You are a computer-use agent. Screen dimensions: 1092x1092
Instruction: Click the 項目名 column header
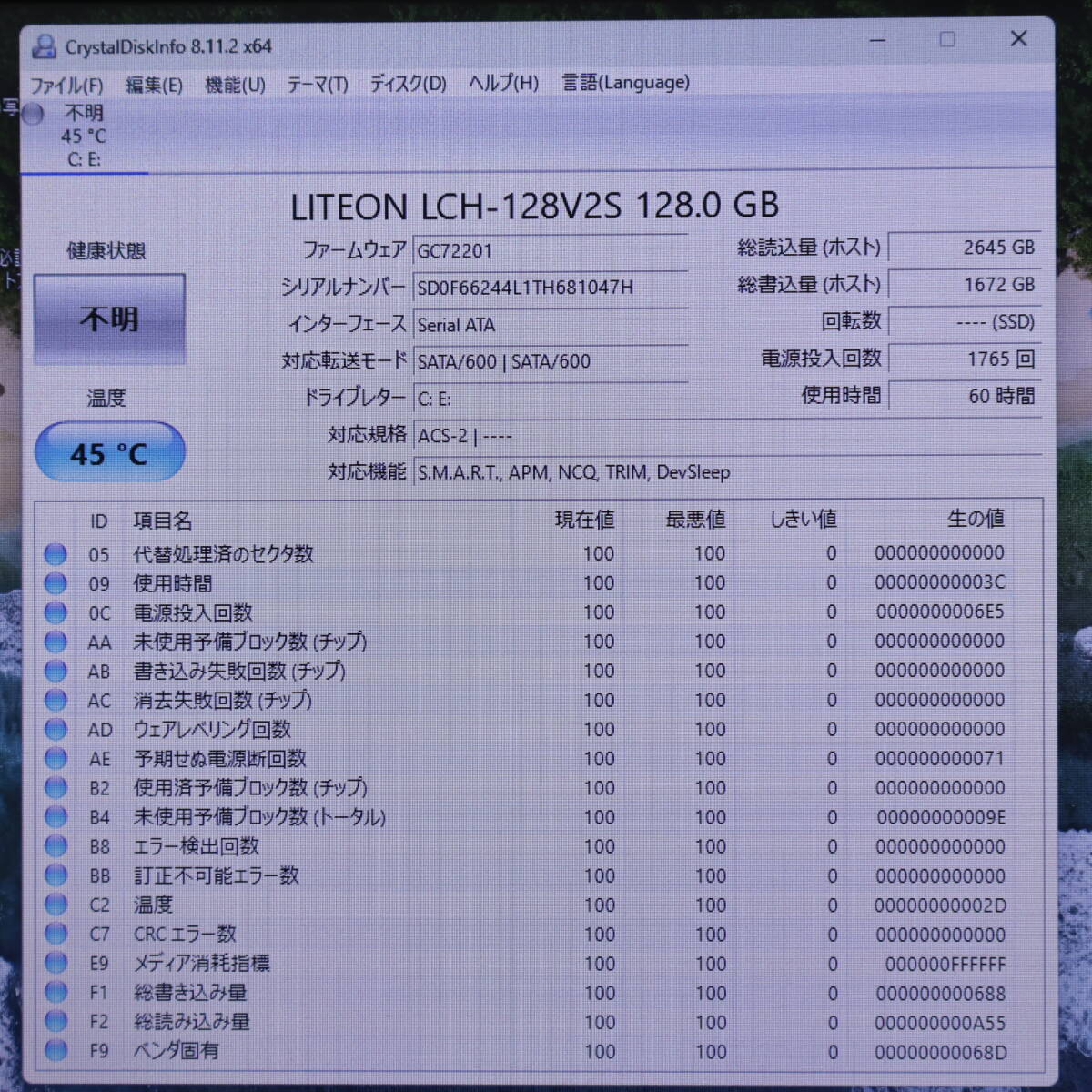[163, 521]
